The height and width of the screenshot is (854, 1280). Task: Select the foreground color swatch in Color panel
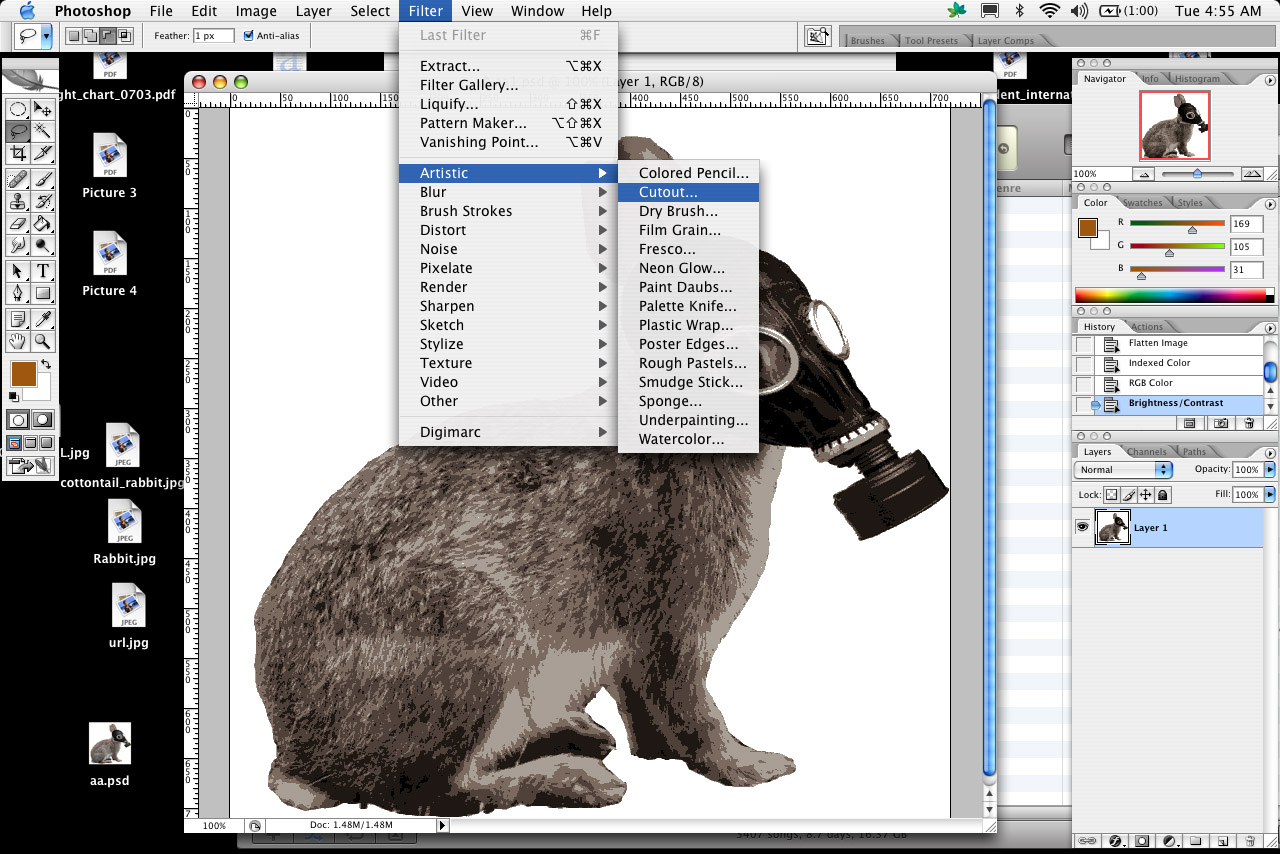[1088, 228]
